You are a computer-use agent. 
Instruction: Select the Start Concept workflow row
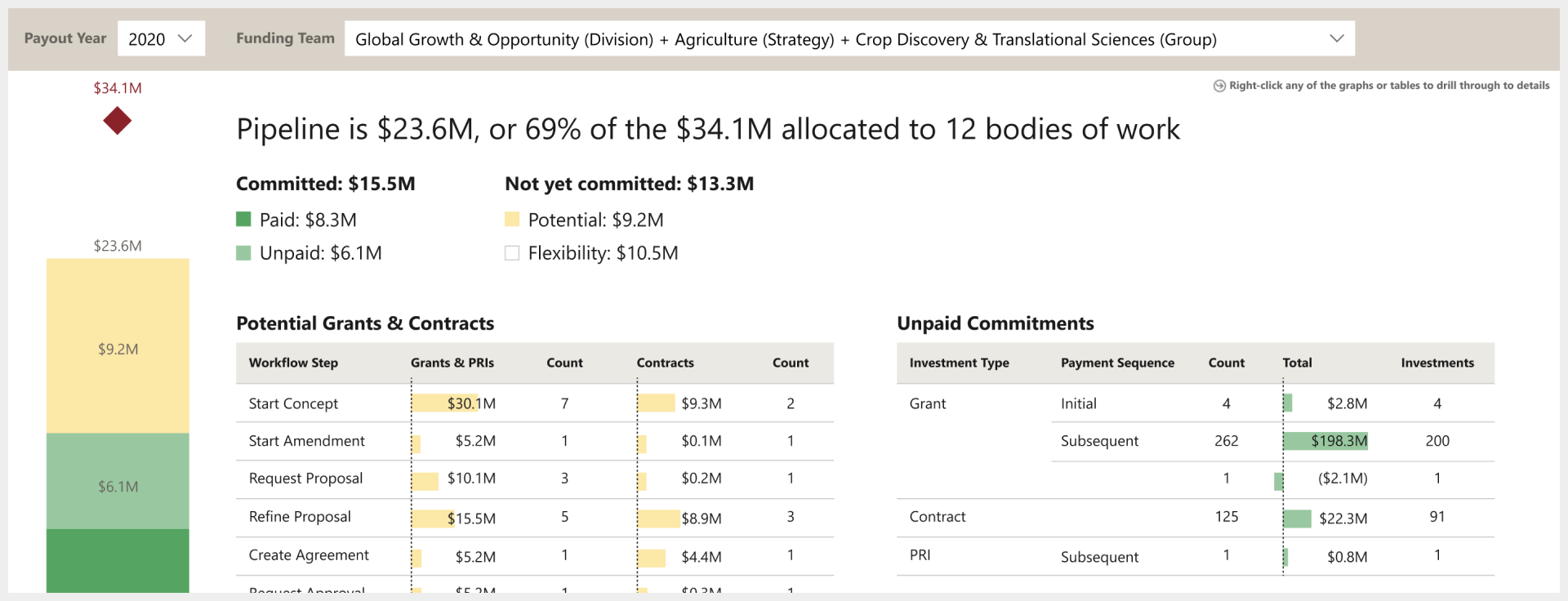293,403
